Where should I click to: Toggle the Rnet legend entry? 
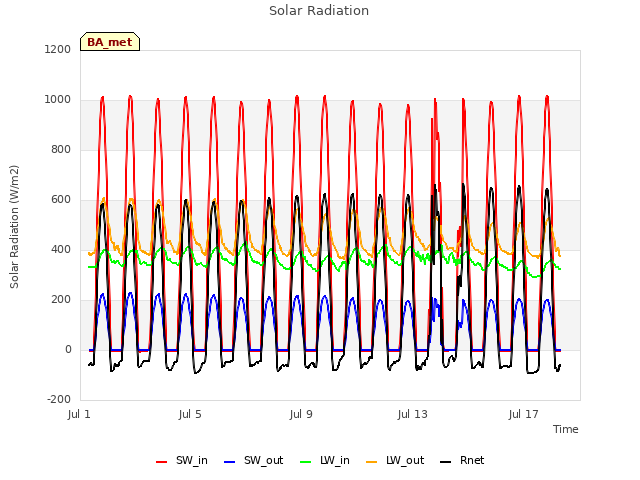point(462,460)
